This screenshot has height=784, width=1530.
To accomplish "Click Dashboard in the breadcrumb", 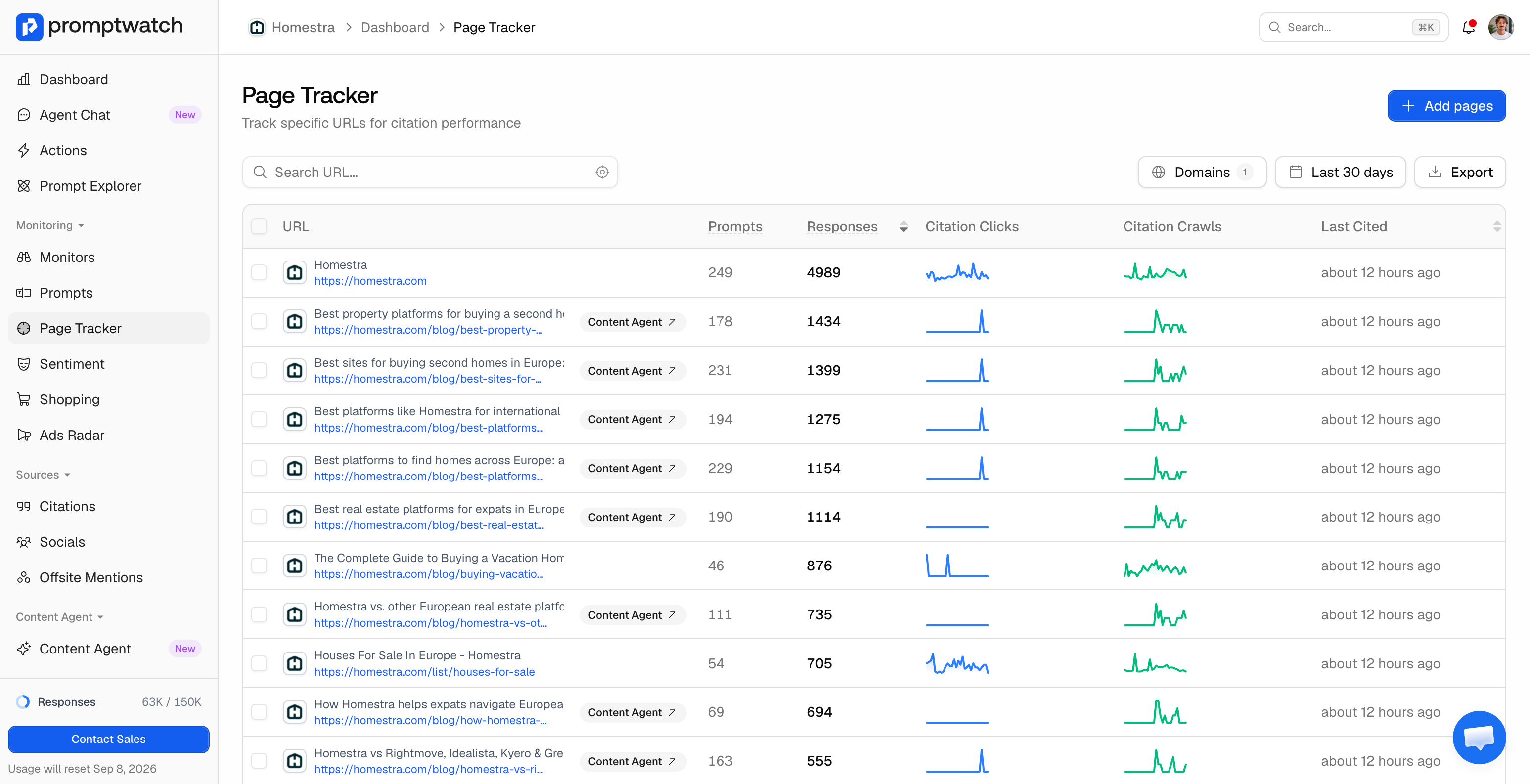I will pyautogui.click(x=395, y=27).
